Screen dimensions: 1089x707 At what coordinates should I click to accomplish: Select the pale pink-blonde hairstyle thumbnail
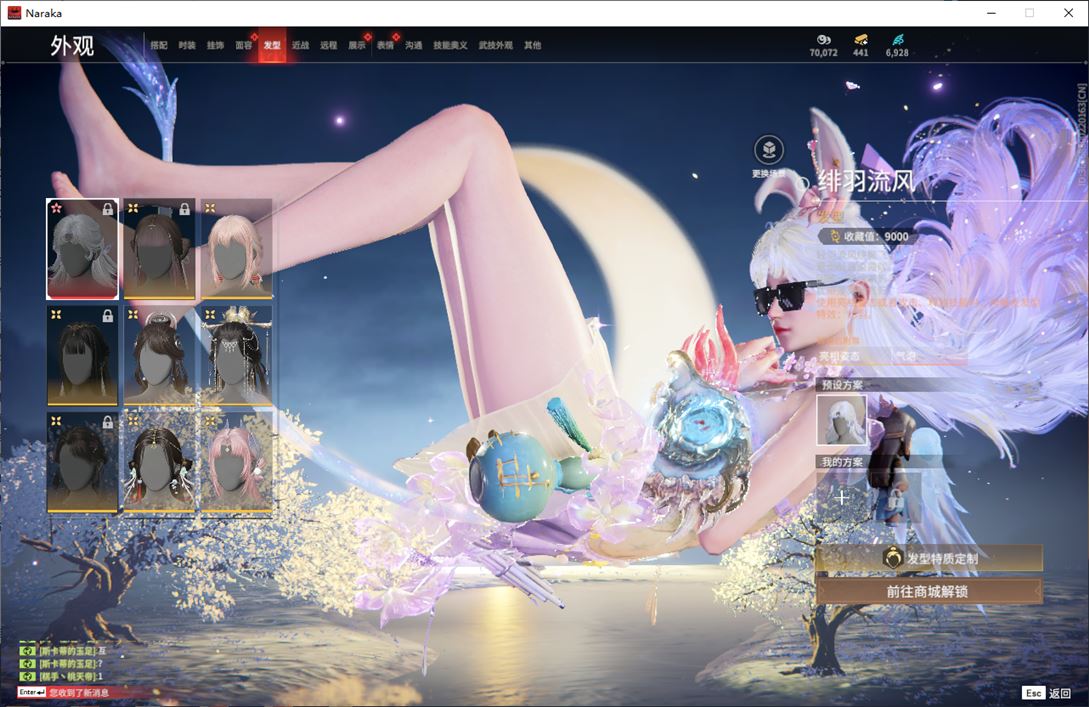coord(237,249)
